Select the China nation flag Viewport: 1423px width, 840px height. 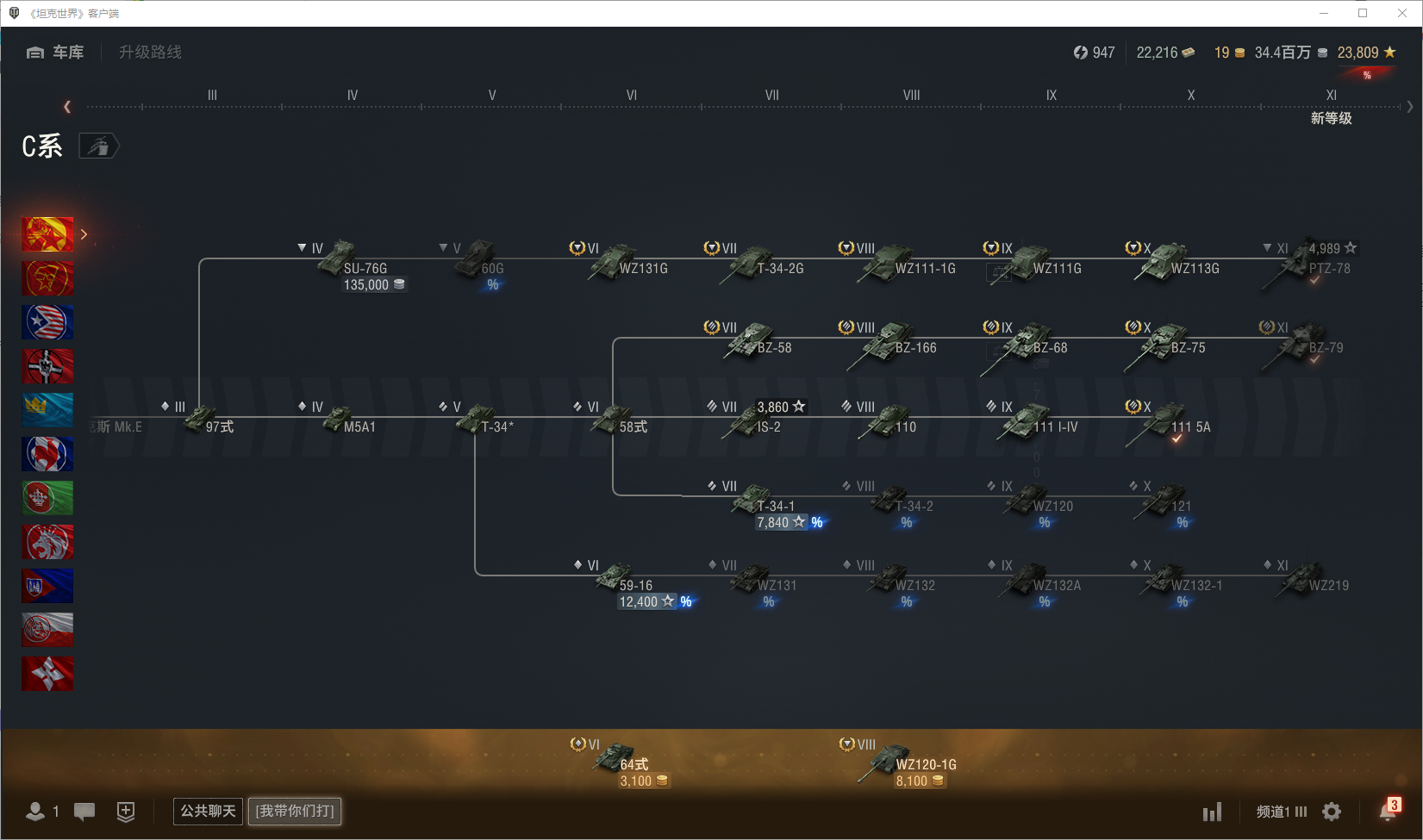tap(47, 234)
